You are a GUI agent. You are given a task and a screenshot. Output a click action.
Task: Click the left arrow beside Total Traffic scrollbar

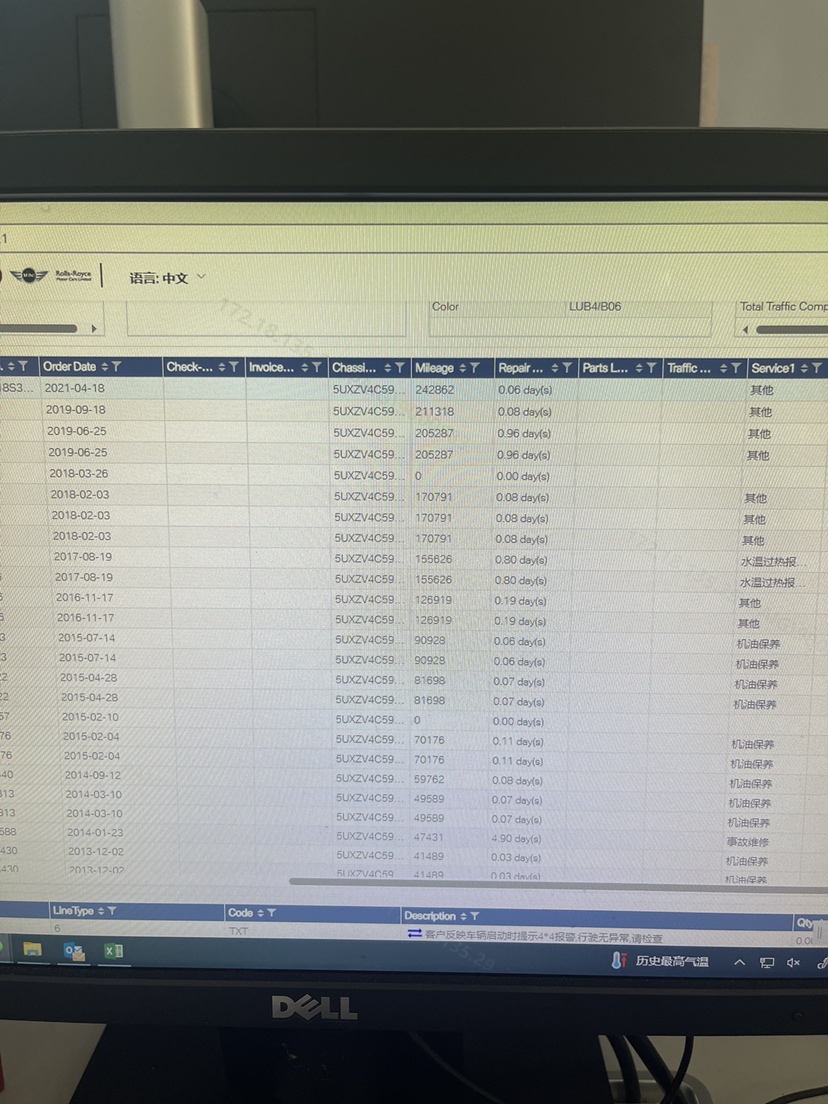tap(745, 329)
